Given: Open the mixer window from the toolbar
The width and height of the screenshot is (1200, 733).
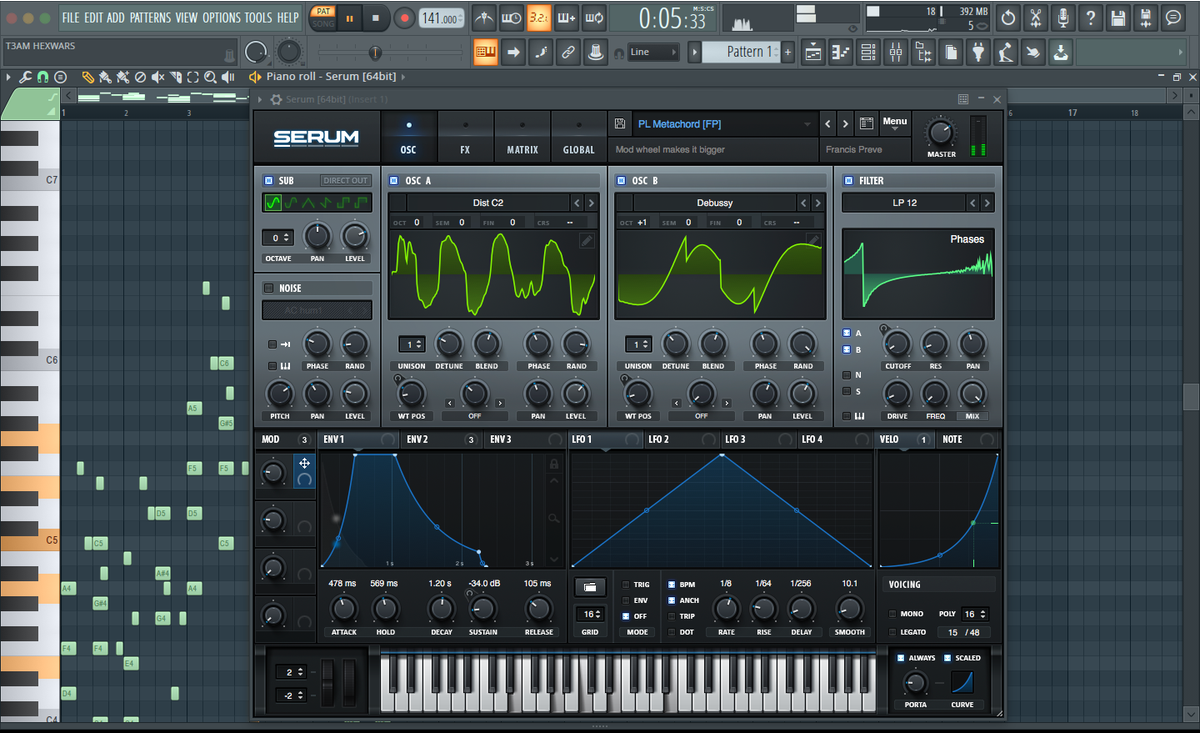Looking at the screenshot, I should click(x=896, y=52).
